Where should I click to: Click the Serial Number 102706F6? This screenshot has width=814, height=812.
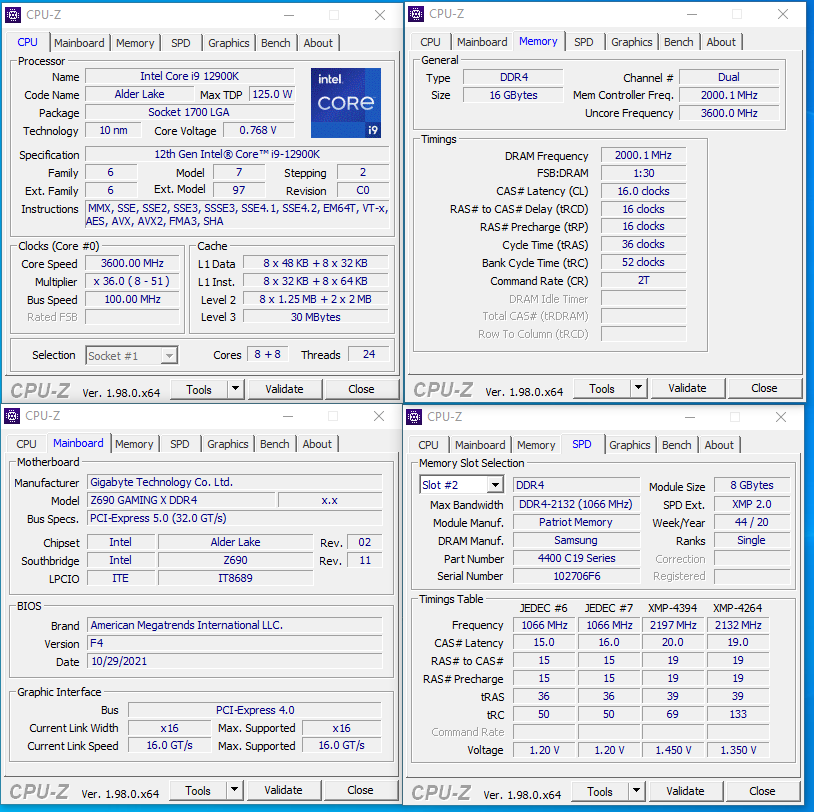tap(576, 576)
